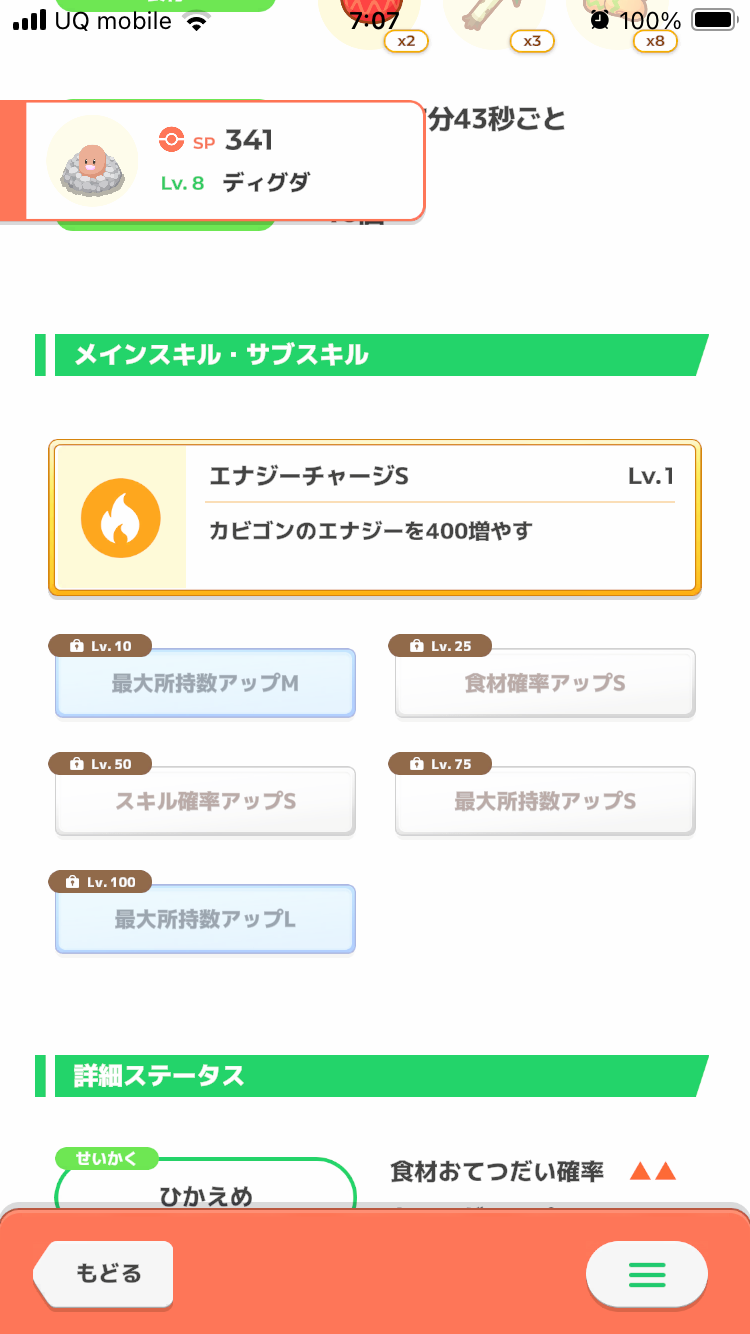Open the green hamburger menu
The height and width of the screenshot is (1334, 750).
point(646,1274)
